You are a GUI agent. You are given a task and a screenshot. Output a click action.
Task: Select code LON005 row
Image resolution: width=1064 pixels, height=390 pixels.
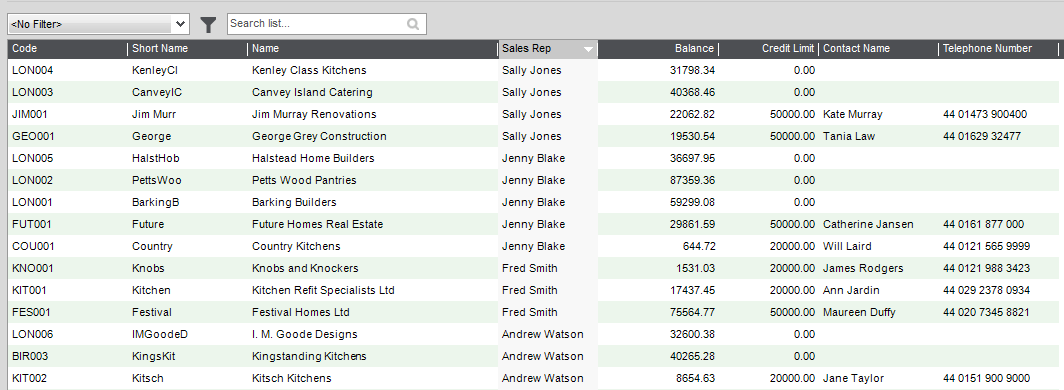[532, 158]
